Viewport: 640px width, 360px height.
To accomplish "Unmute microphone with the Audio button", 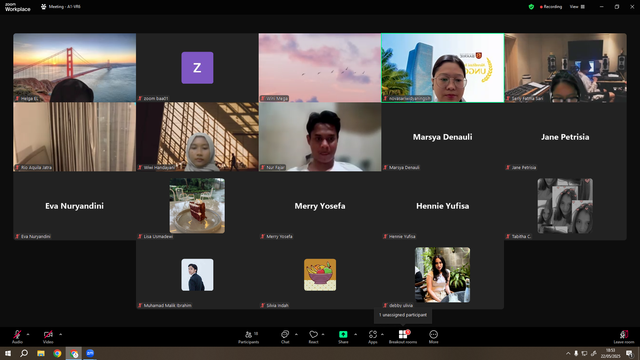I will pyautogui.click(x=17, y=336).
